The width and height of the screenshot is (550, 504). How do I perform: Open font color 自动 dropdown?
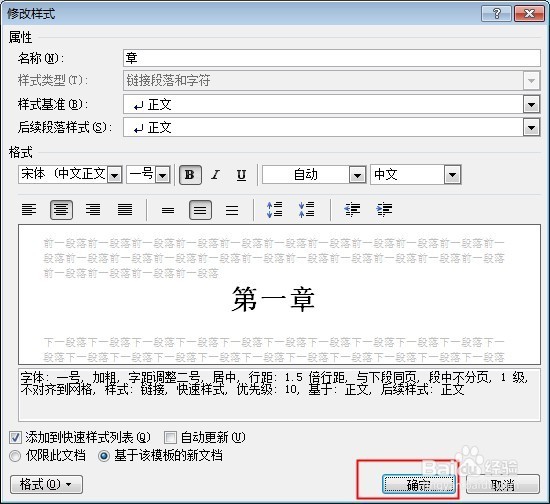click(357, 175)
